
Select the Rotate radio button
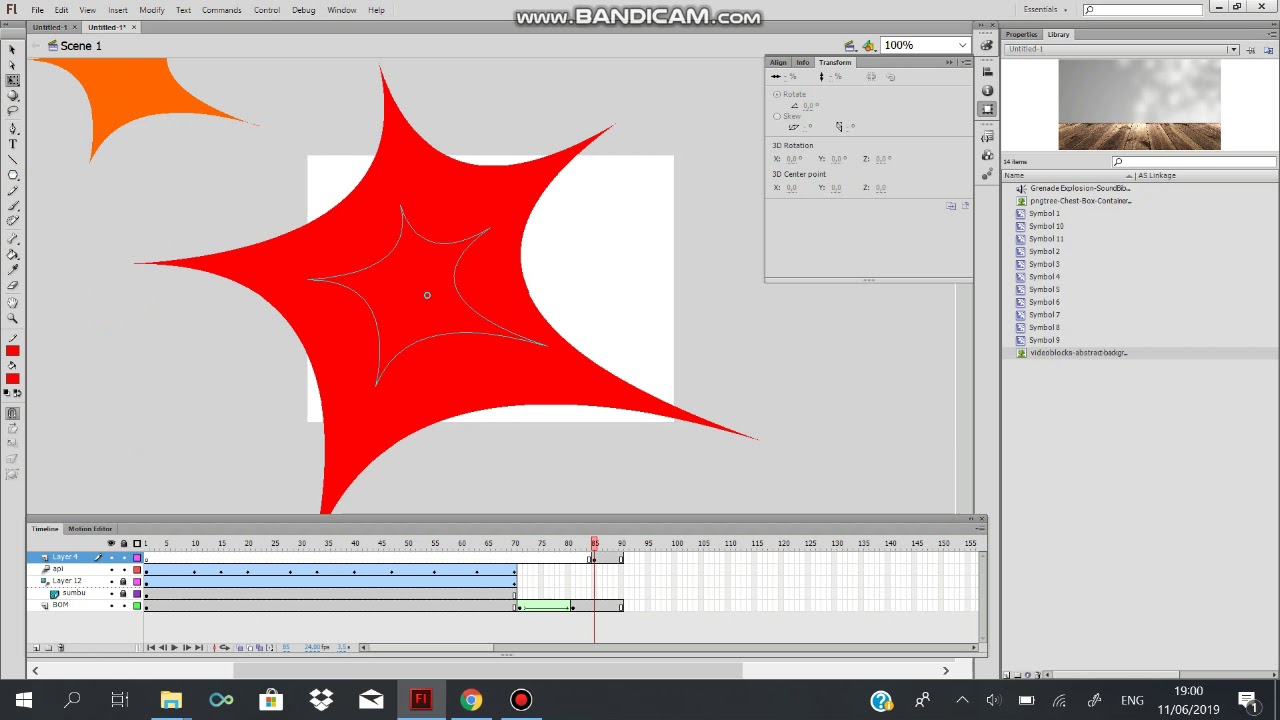777,94
